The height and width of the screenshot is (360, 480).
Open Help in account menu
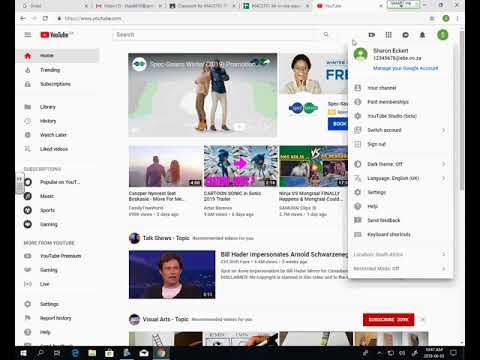400,206
